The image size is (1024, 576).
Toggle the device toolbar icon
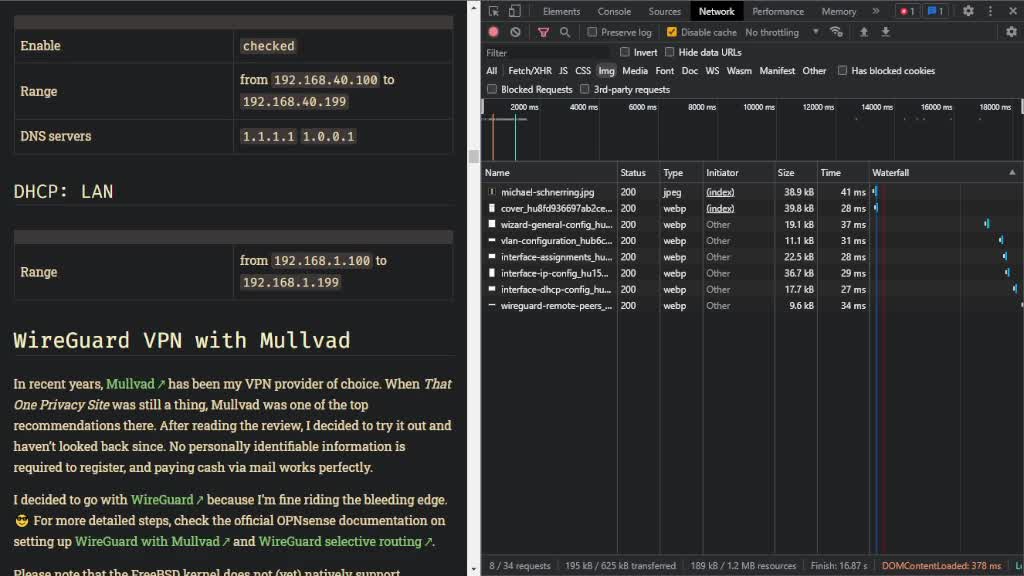tap(514, 11)
